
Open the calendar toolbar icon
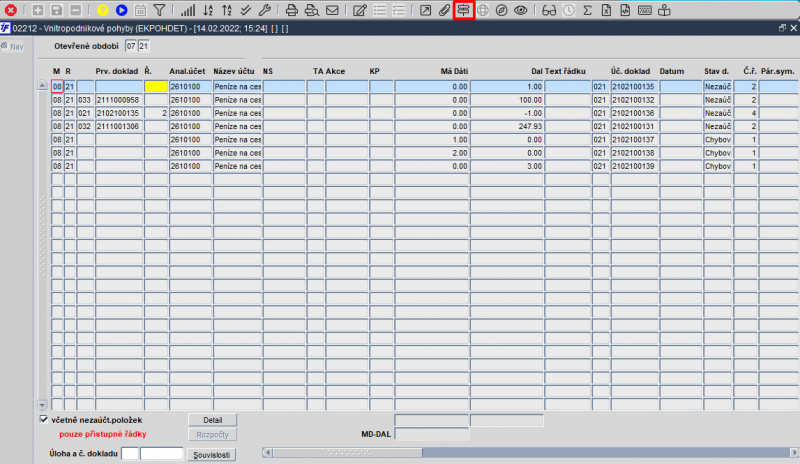pyautogui.click(x=140, y=10)
